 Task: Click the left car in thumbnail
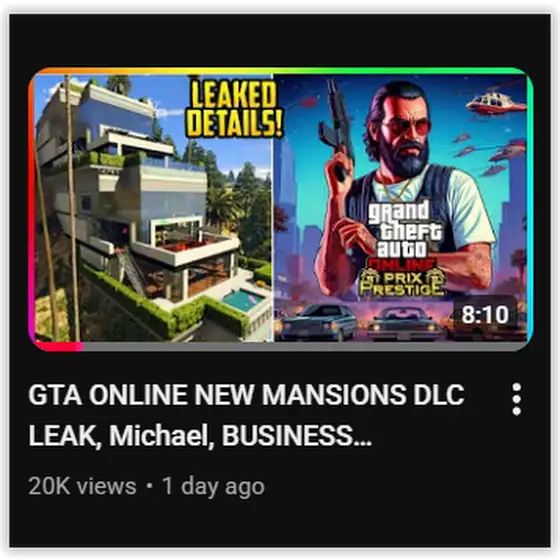[316, 323]
